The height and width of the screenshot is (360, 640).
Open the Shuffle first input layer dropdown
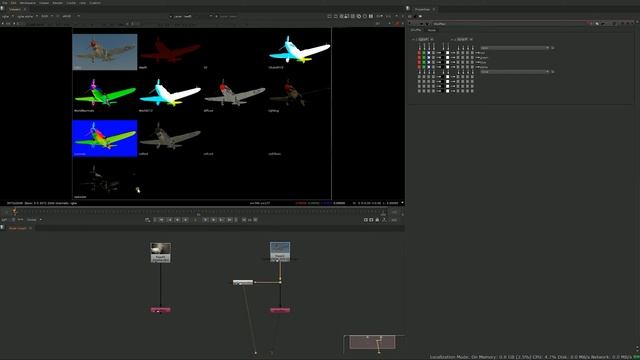pos(424,40)
